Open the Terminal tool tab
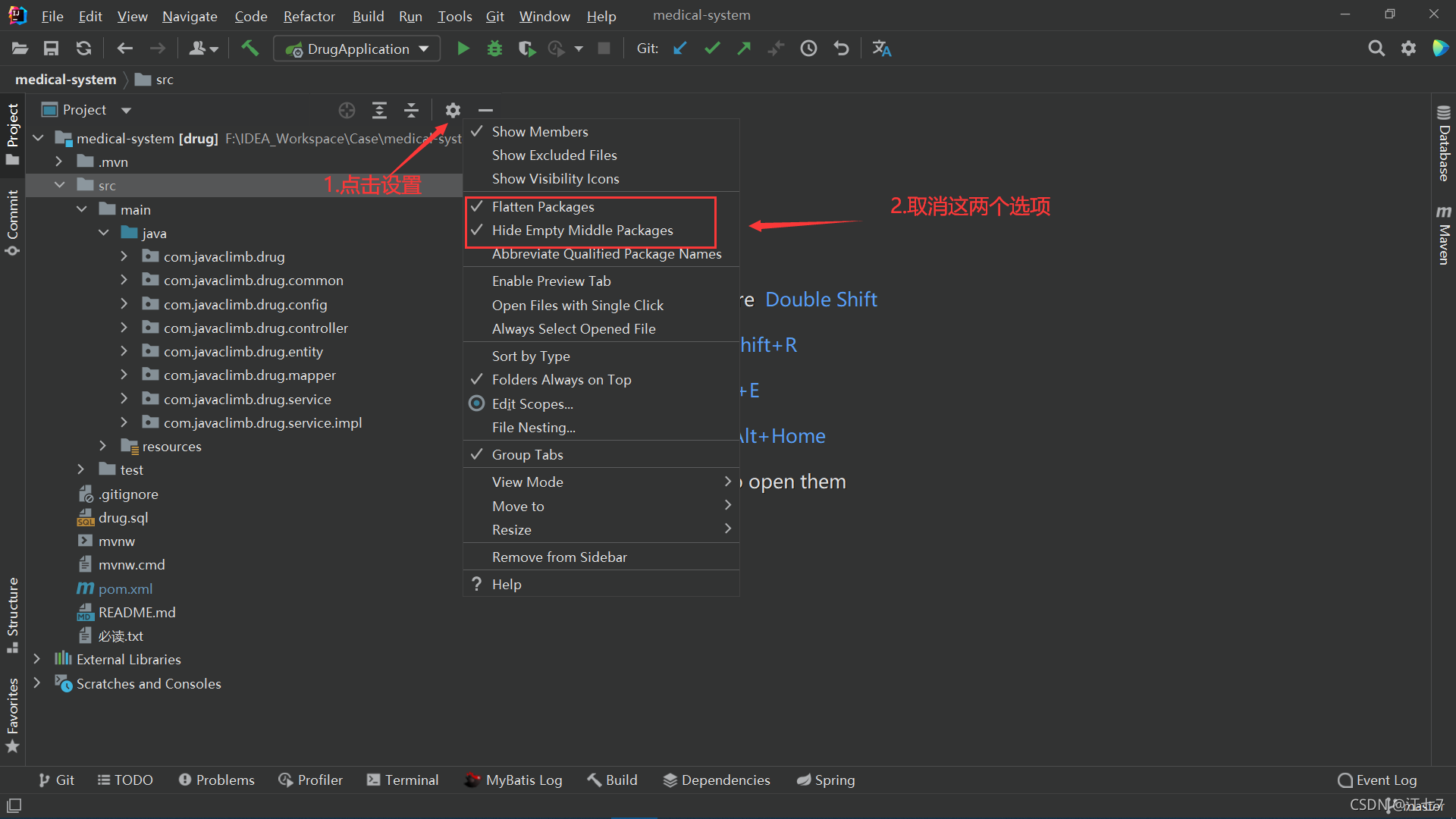The width and height of the screenshot is (1456, 819). click(403, 780)
